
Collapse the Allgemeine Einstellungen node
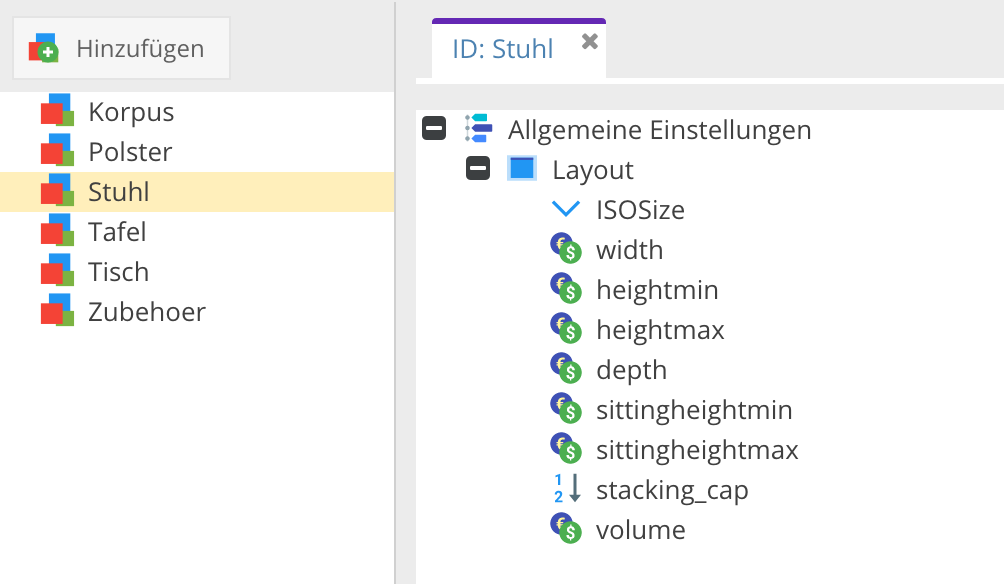[x=434, y=129]
